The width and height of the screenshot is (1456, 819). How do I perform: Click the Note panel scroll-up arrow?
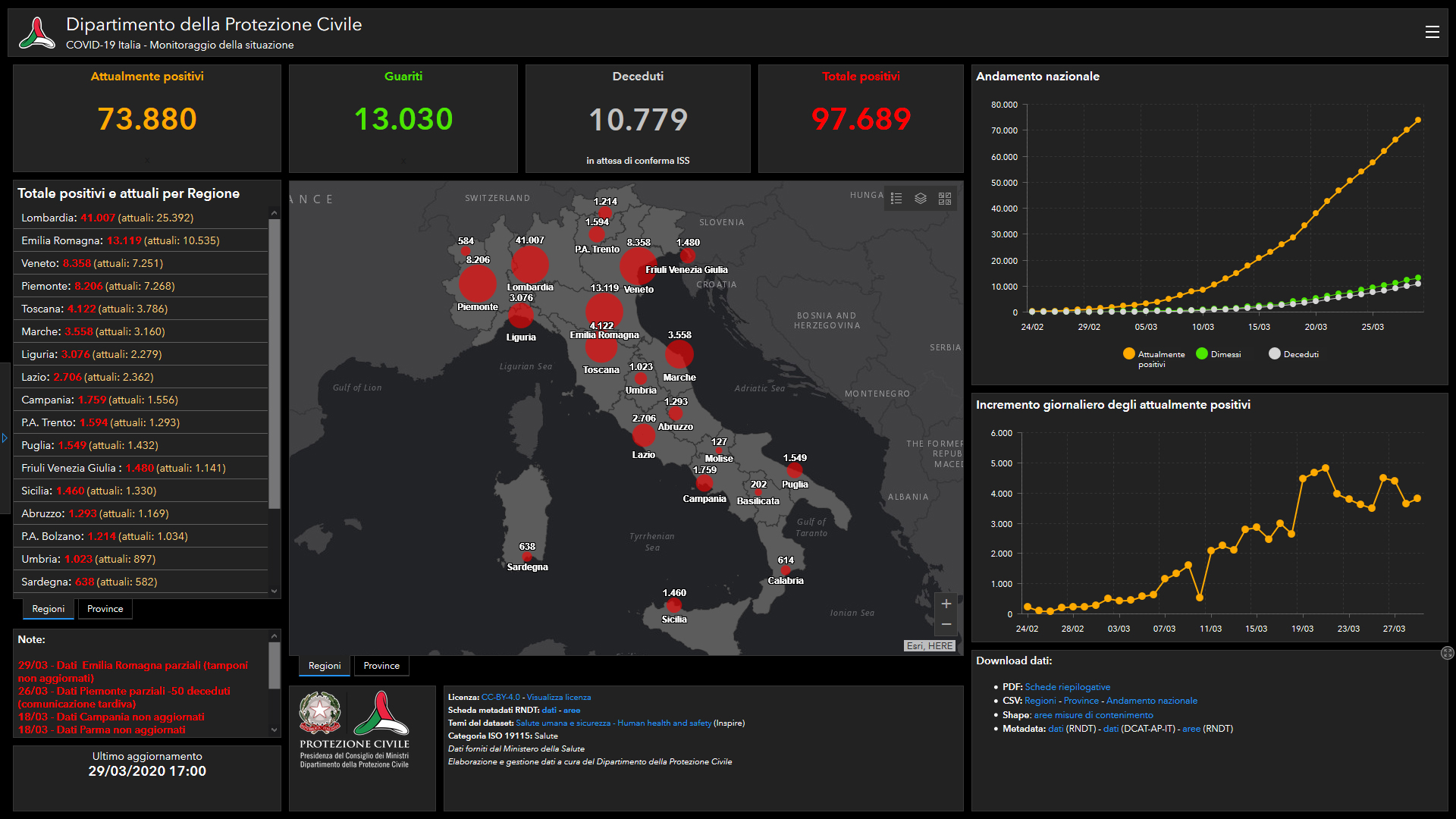coord(274,635)
